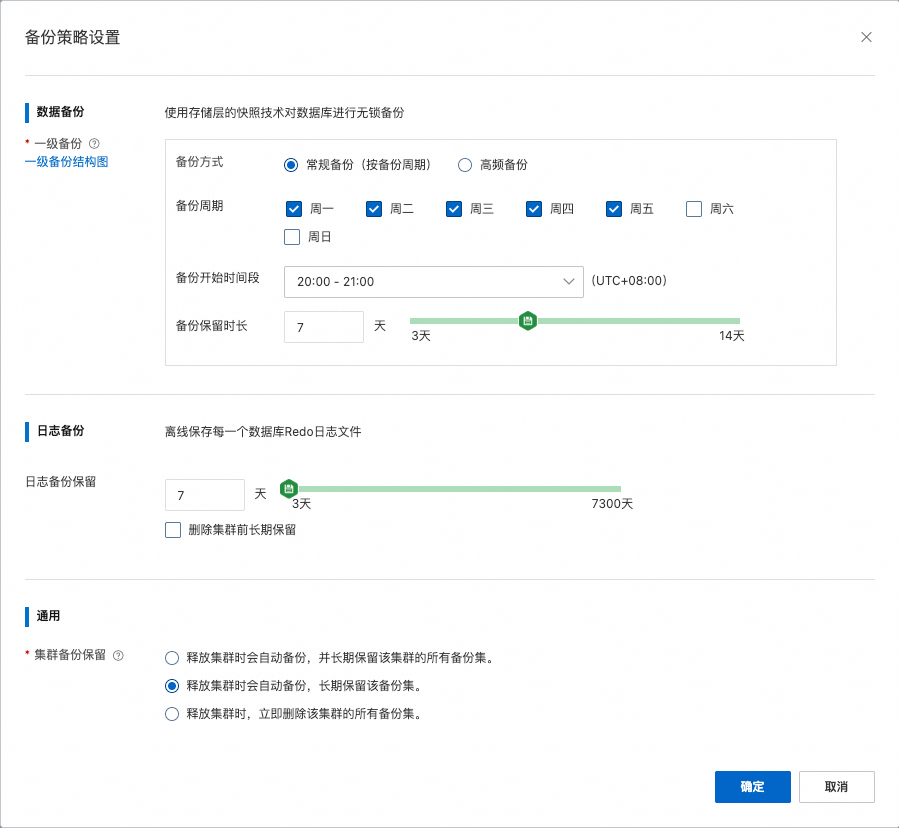The height and width of the screenshot is (828, 899).
Task: Click the 14天 end of retention slider
Action: pyautogui.click(x=732, y=336)
